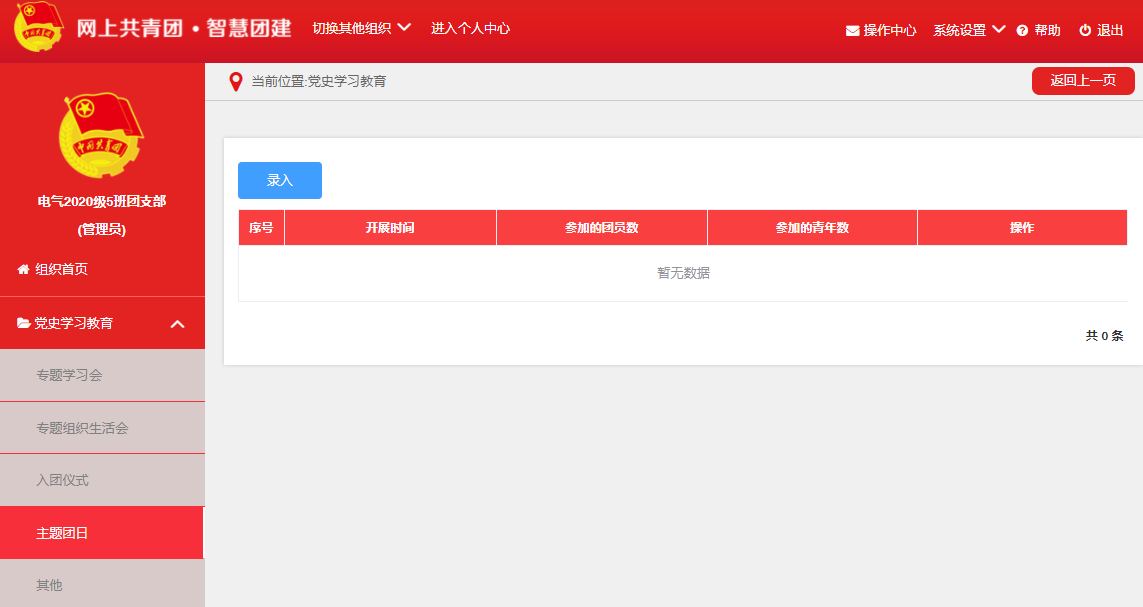Select the 主题团日 sidebar item
1143x607 pixels.
[x=62, y=533]
